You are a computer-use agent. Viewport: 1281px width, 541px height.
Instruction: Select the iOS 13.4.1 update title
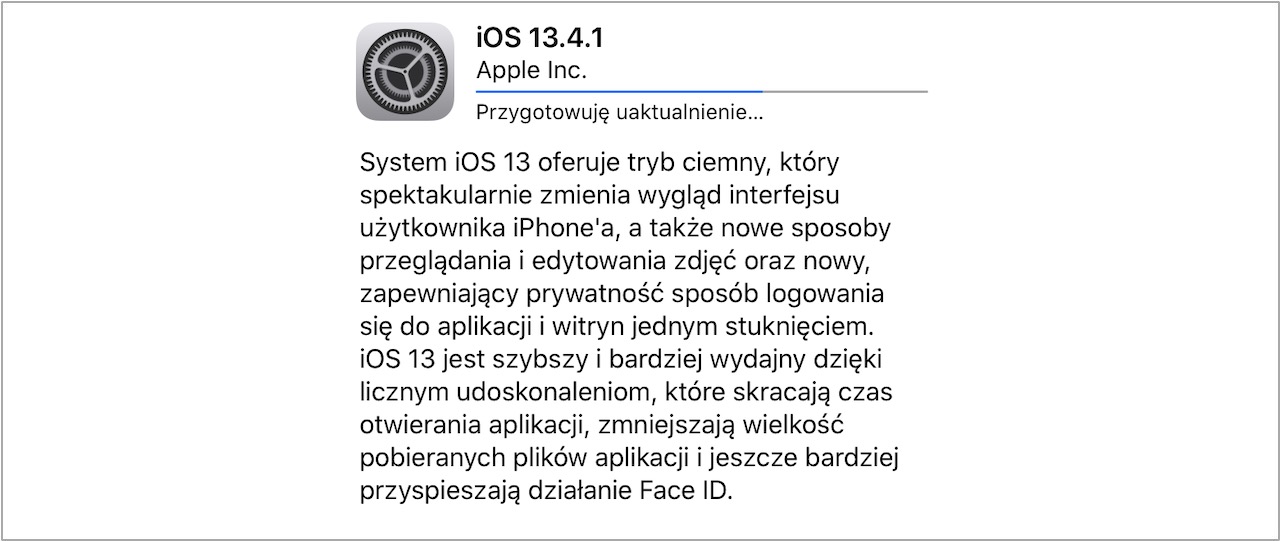pos(541,39)
